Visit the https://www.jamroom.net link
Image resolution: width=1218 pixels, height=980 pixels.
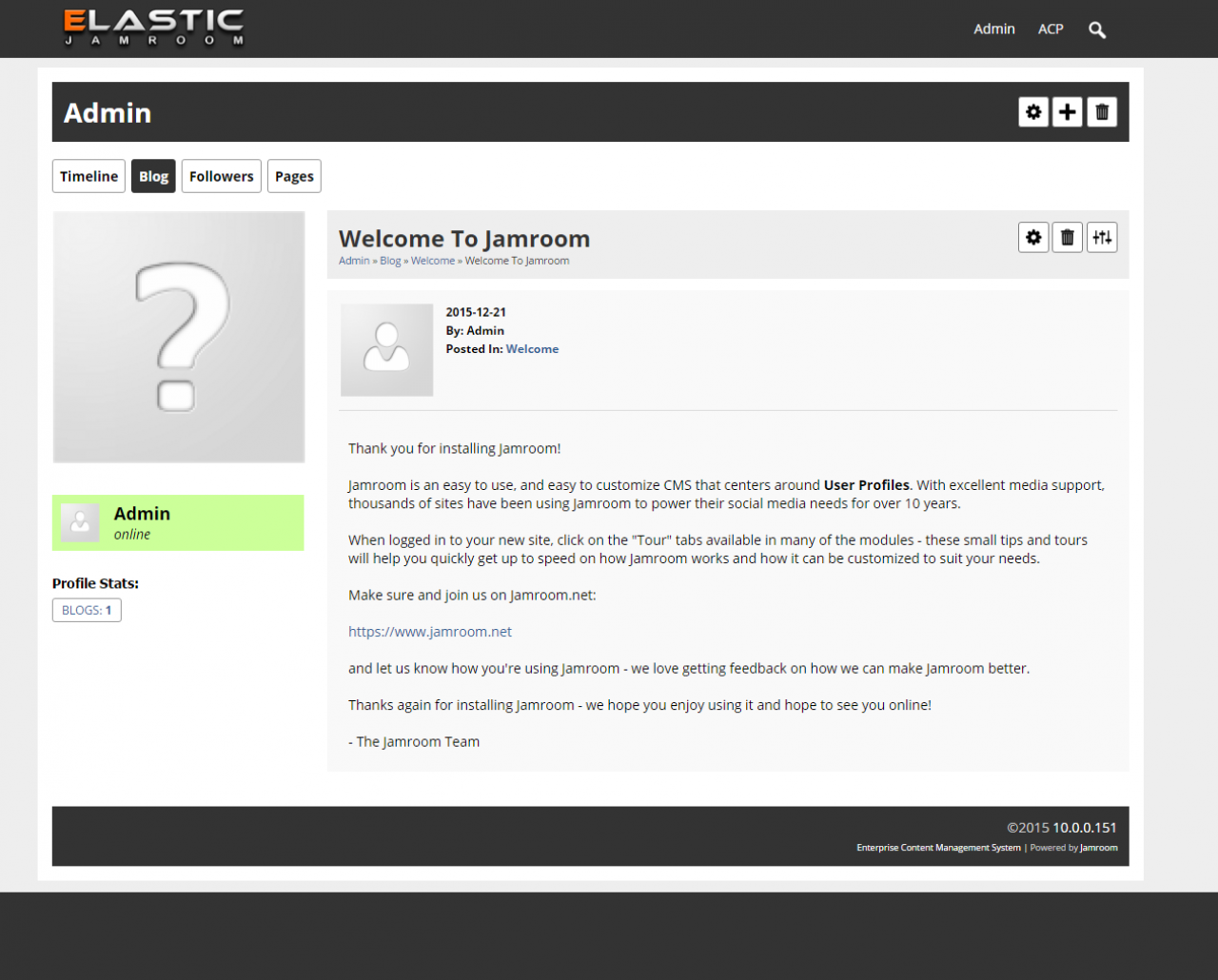point(430,632)
